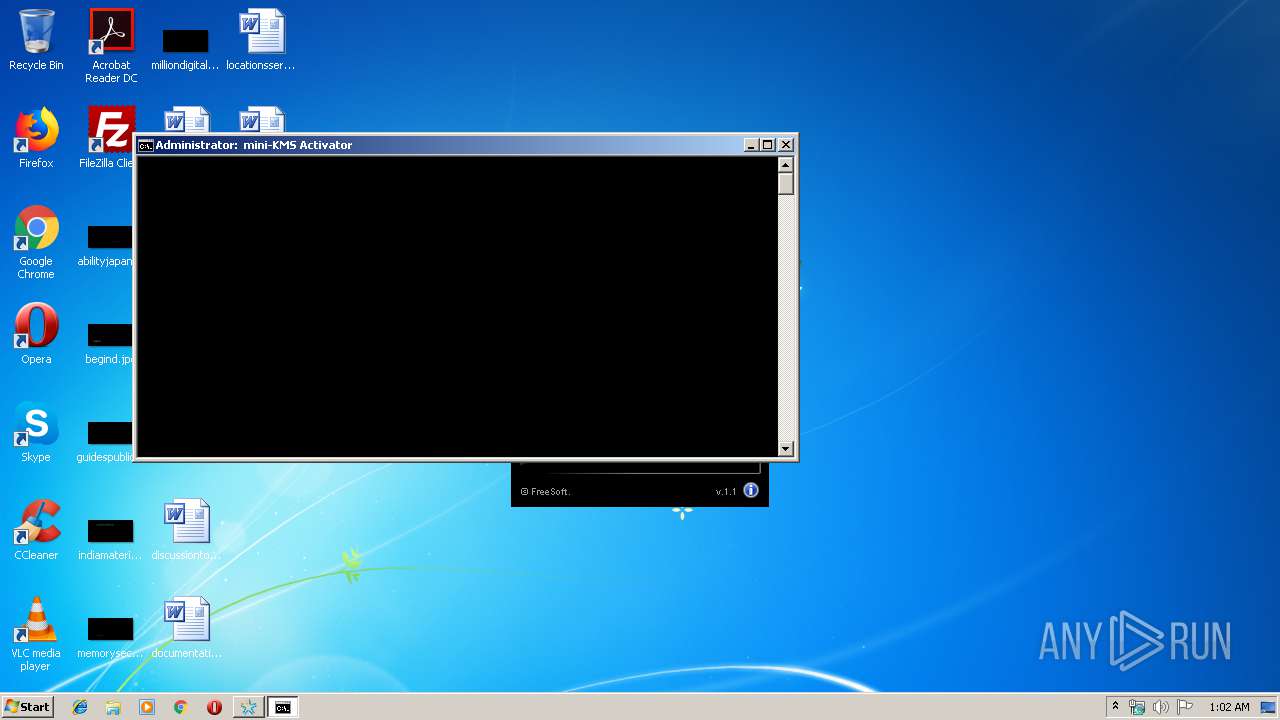This screenshot has width=1280, height=720.
Task: Click the network tray icon
Action: tap(1137, 707)
